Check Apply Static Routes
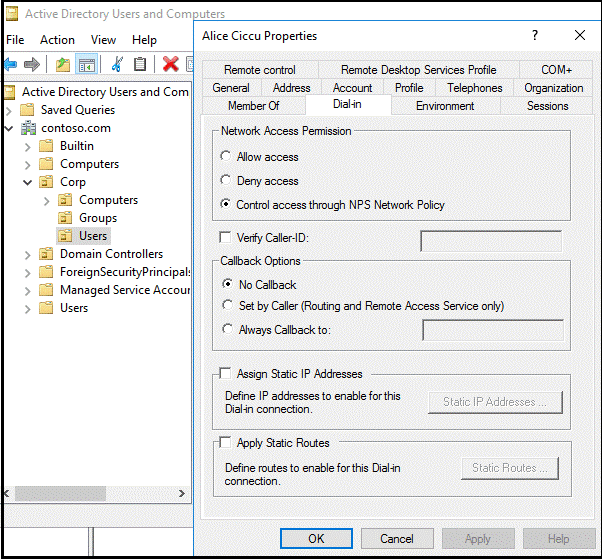Screen dimensions: 602x559 [x=225, y=442]
